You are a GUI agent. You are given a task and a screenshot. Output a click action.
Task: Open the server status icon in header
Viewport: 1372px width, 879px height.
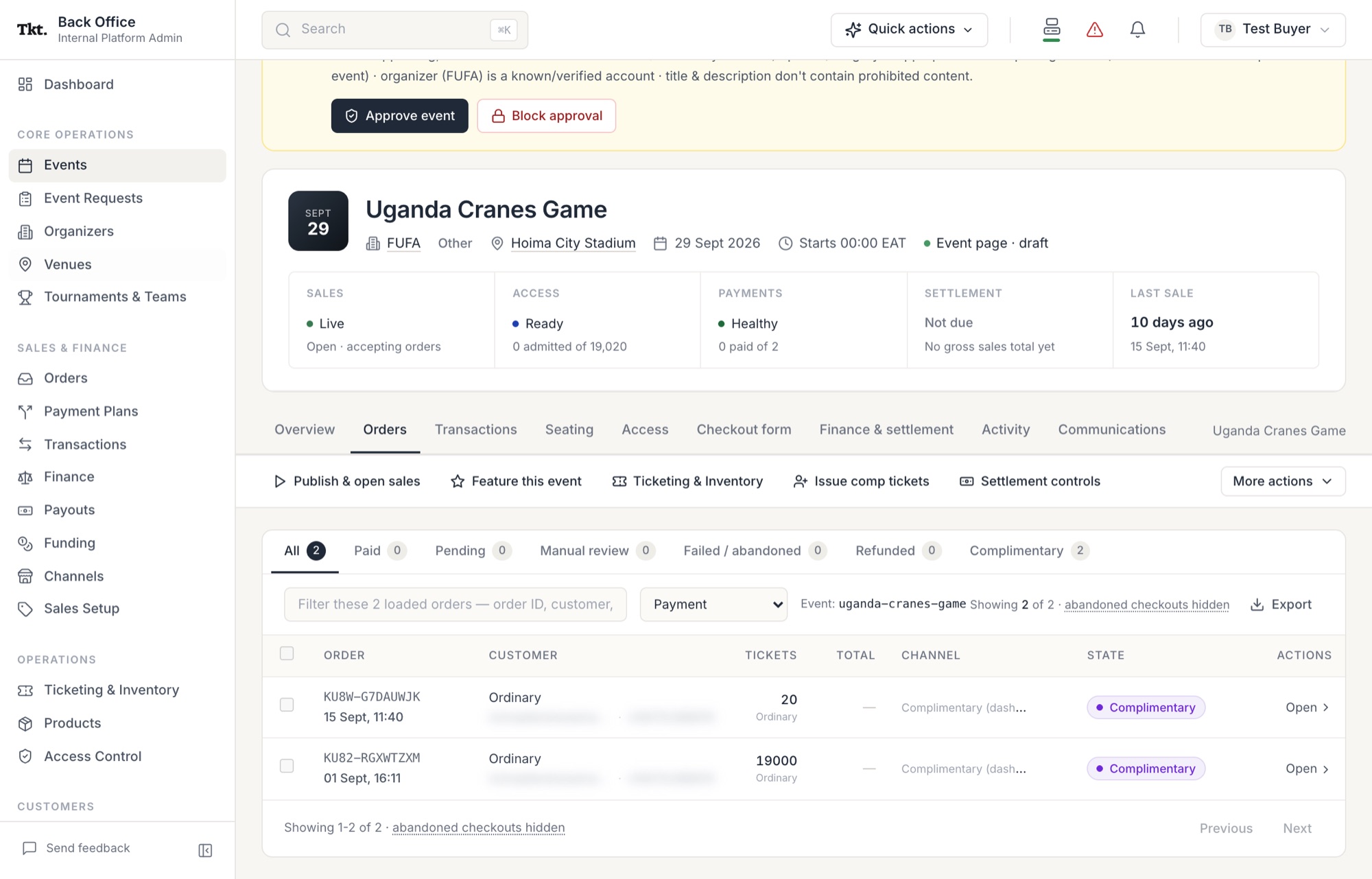[1052, 30]
